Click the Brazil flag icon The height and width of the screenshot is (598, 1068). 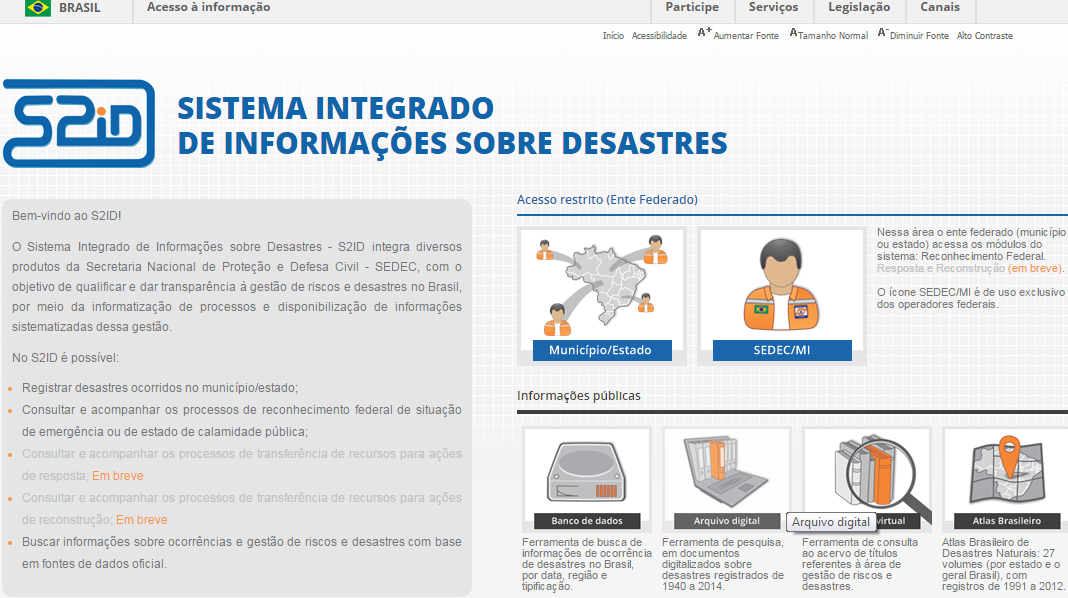(38, 8)
